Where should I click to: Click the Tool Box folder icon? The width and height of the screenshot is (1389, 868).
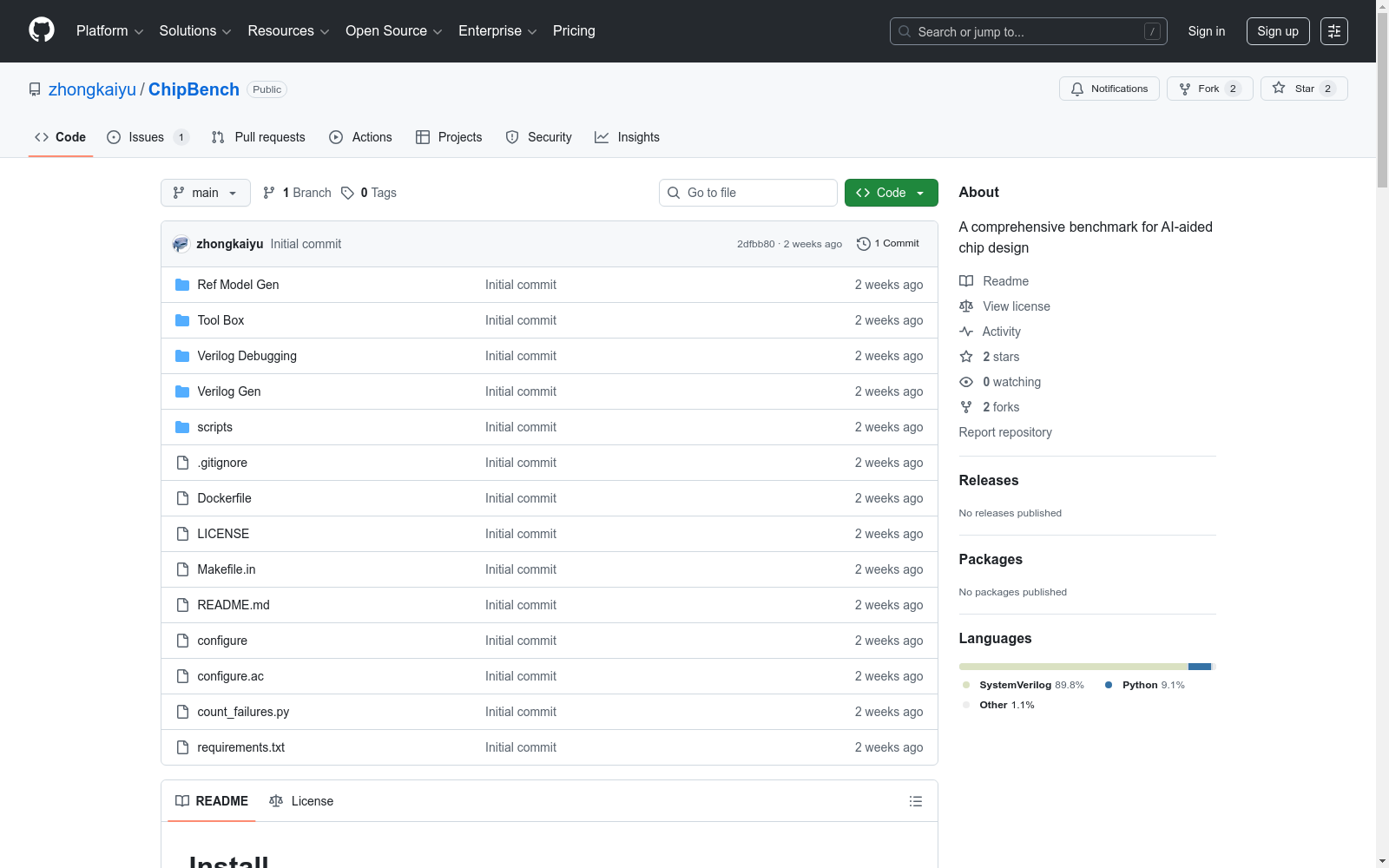pyautogui.click(x=182, y=320)
